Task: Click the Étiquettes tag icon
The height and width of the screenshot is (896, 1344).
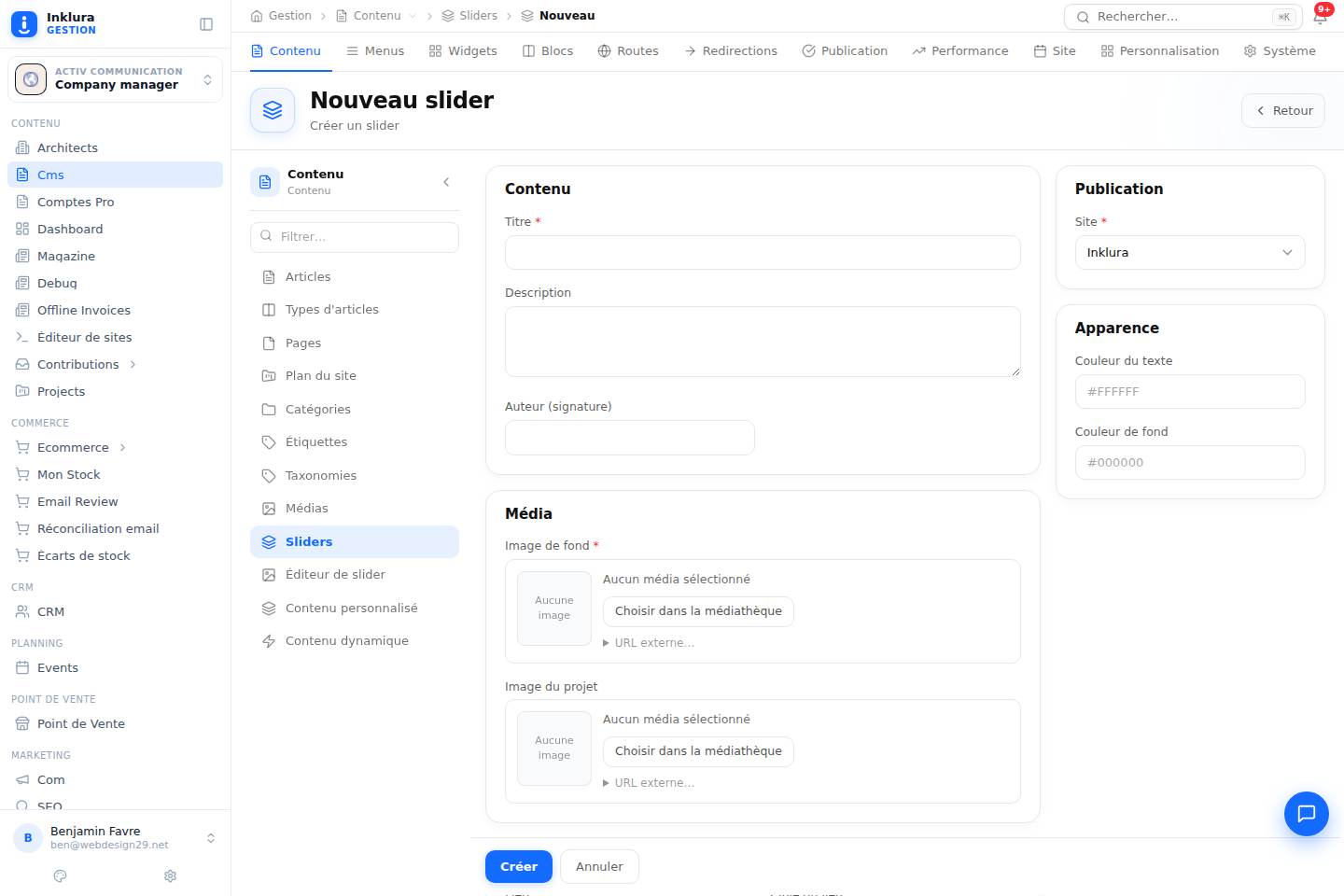Action: pos(269,442)
